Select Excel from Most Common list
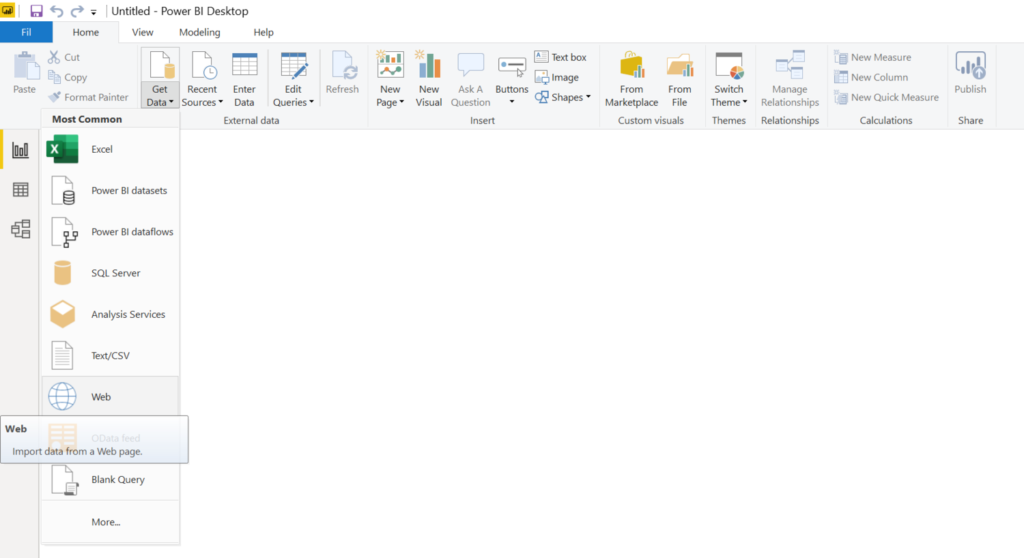The width and height of the screenshot is (1024, 558). coord(102,149)
